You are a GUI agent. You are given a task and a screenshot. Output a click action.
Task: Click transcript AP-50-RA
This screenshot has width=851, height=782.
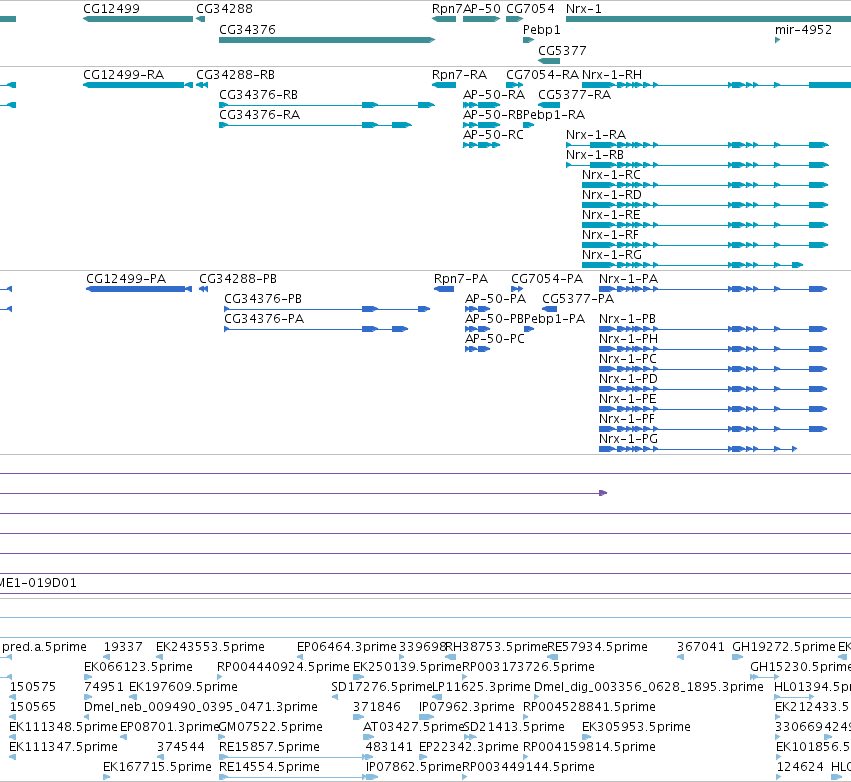click(x=481, y=105)
